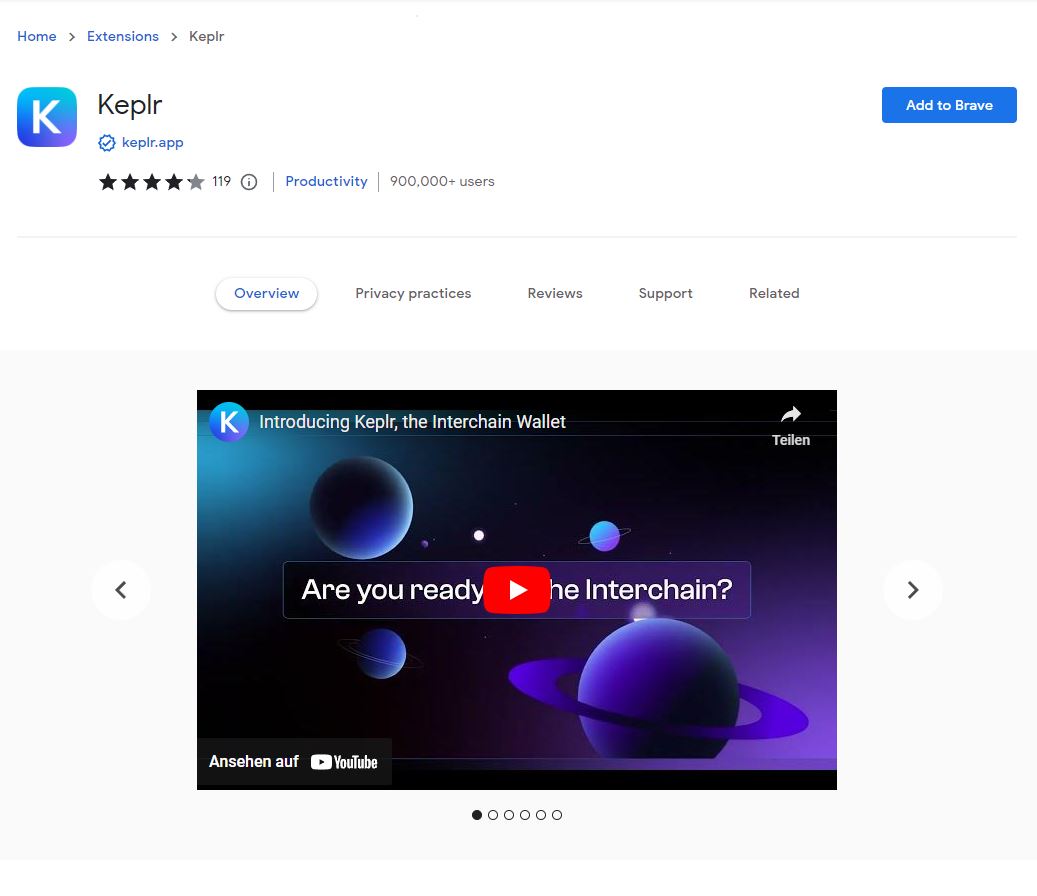1037x896 pixels.
Task: Click the Keplr channel avatar in video
Action: [x=229, y=422]
